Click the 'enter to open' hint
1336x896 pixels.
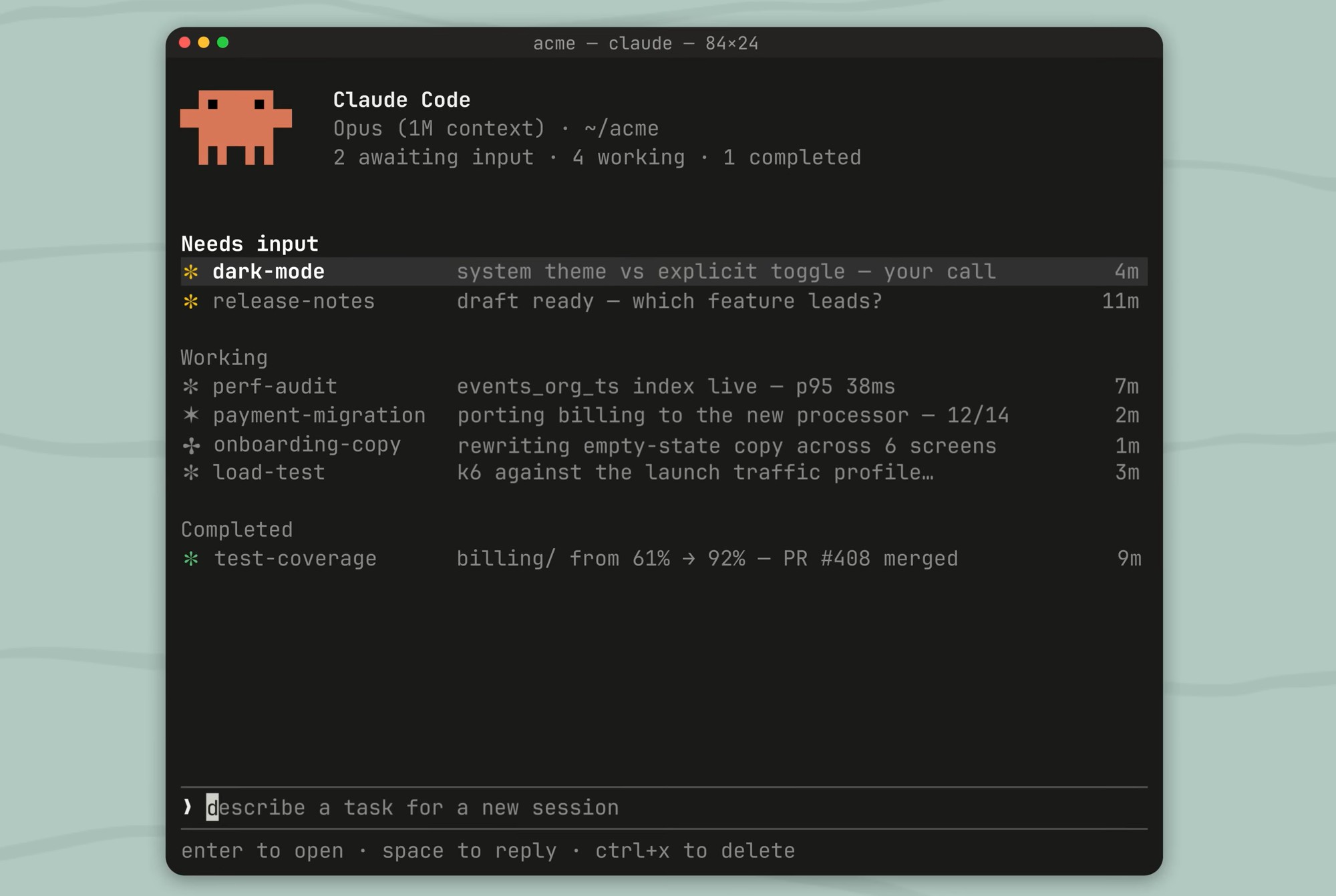[263, 851]
